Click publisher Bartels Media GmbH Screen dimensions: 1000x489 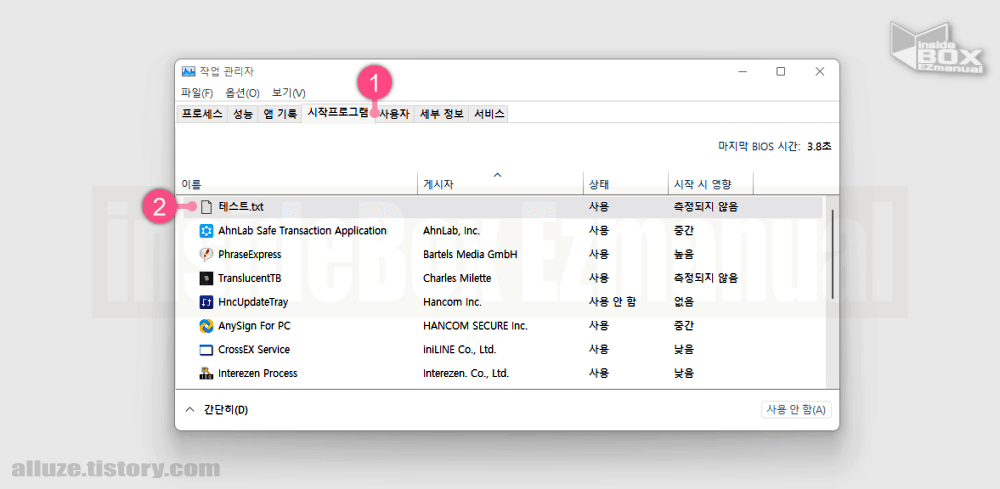(470, 254)
